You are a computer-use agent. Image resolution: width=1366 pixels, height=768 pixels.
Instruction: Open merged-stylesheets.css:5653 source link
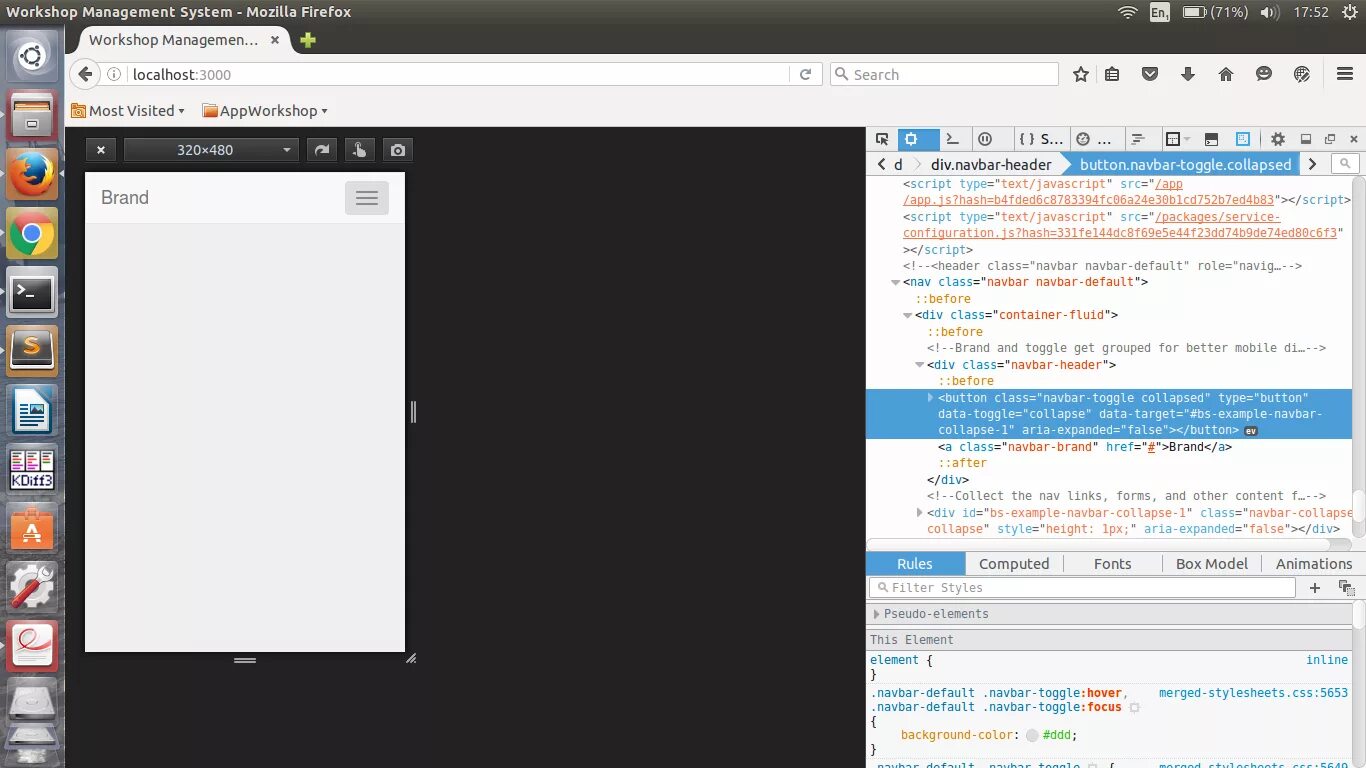[1253, 693]
